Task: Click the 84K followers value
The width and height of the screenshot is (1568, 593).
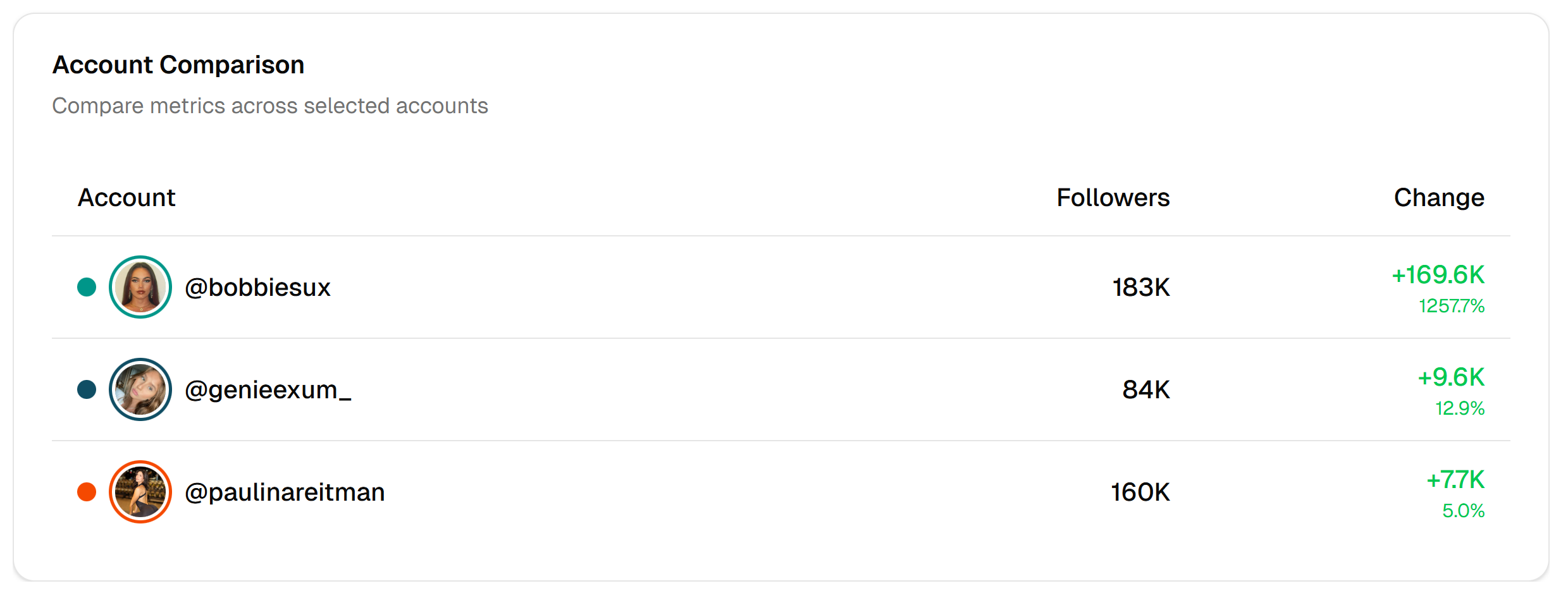Action: pos(1145,390)
